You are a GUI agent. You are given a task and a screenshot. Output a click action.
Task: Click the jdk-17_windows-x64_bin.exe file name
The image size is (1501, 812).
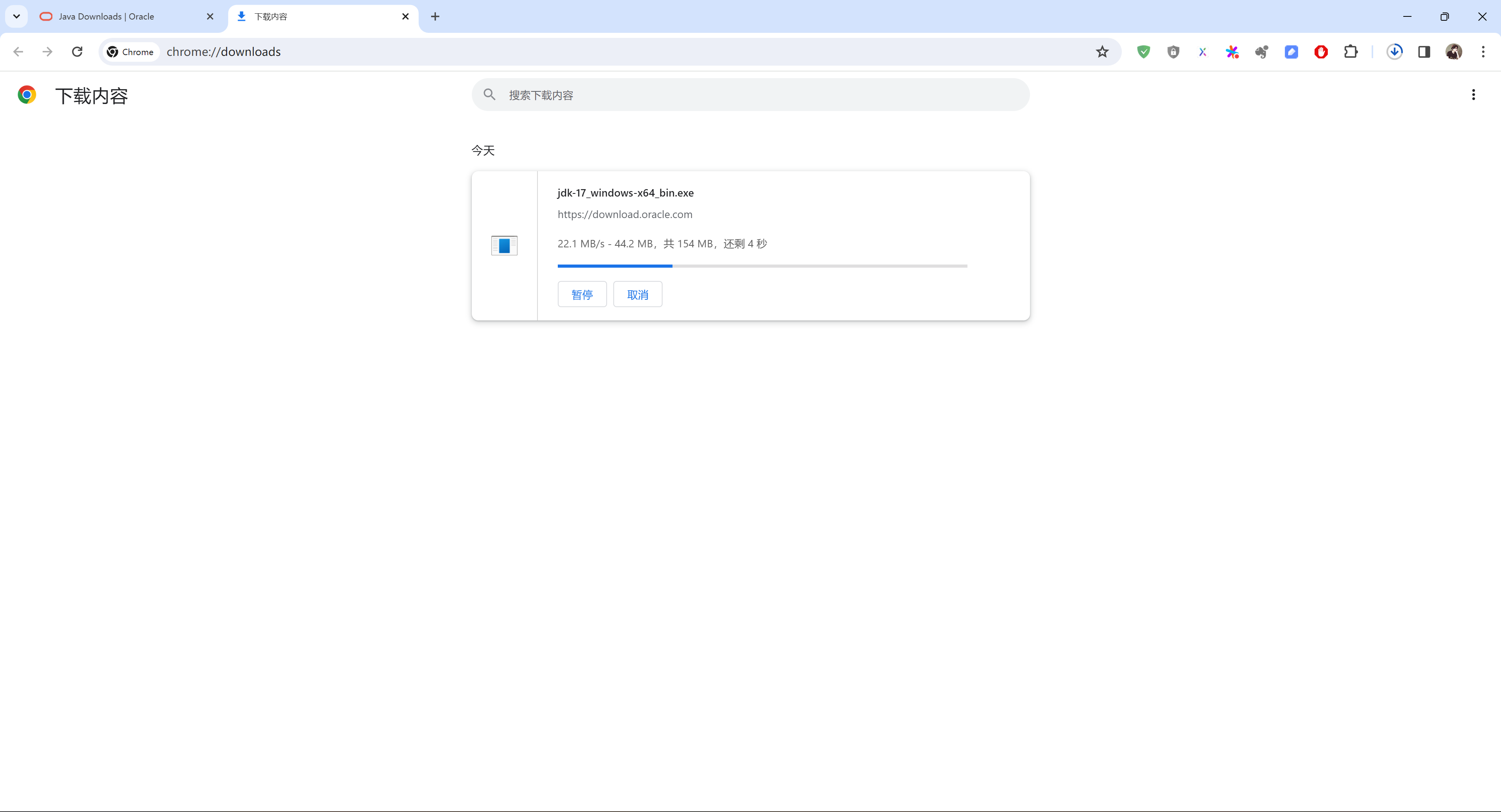(625, 193)
